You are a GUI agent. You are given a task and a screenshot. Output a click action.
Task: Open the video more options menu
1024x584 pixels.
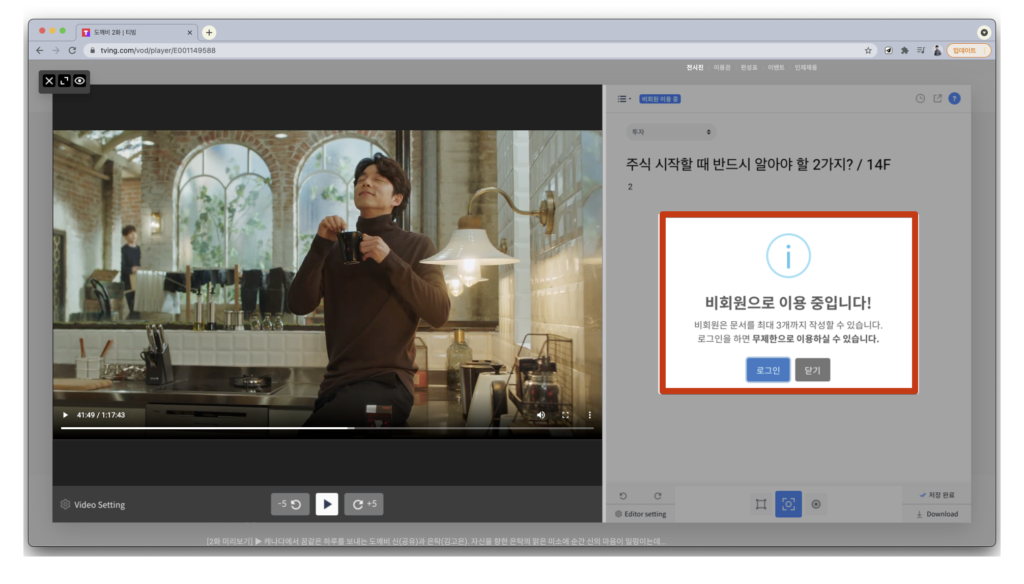(590, 415)
